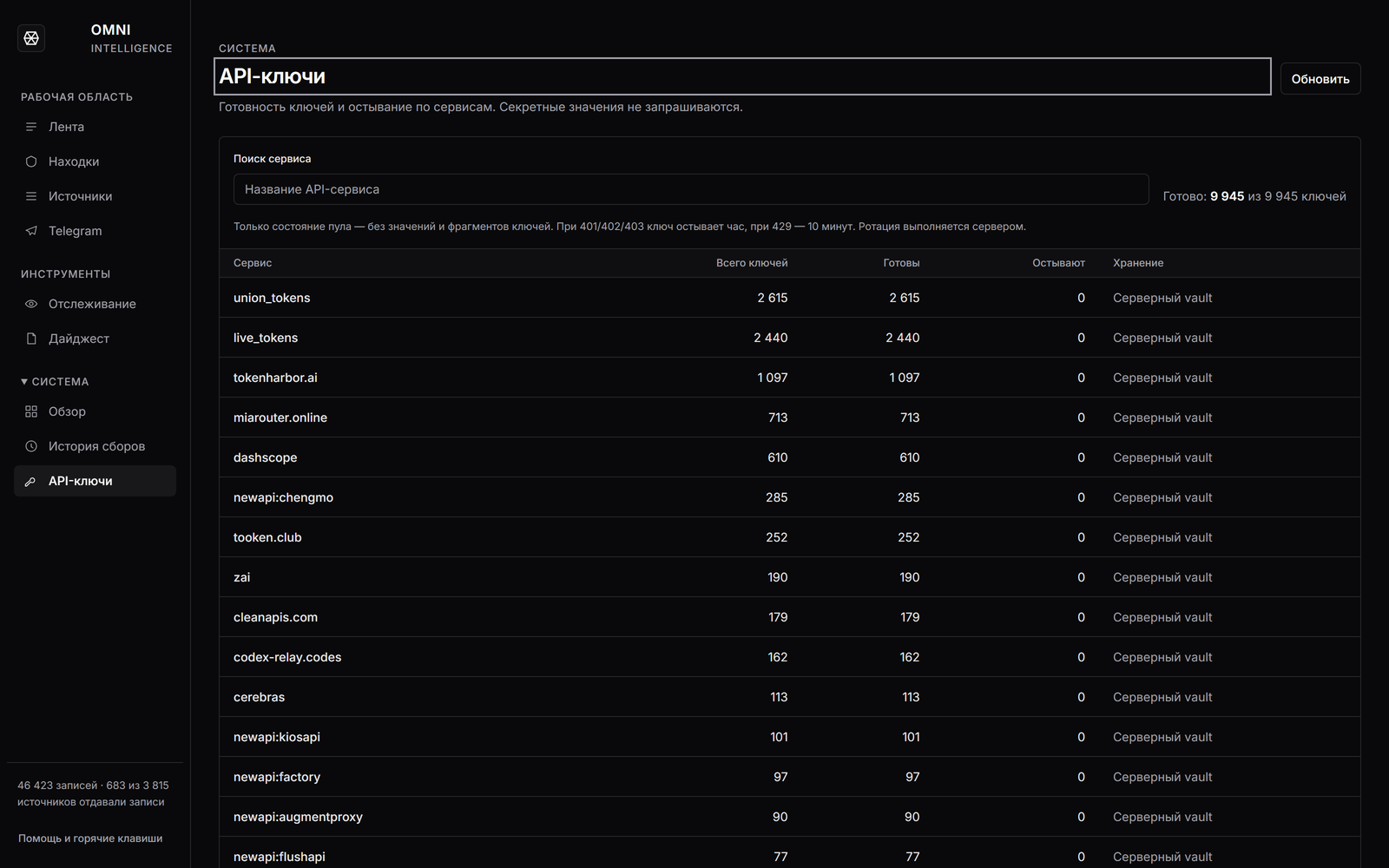Open Лента via its list icon
Image resolution: width=1389 pixels, height=868 pixels.
[31, 127]
